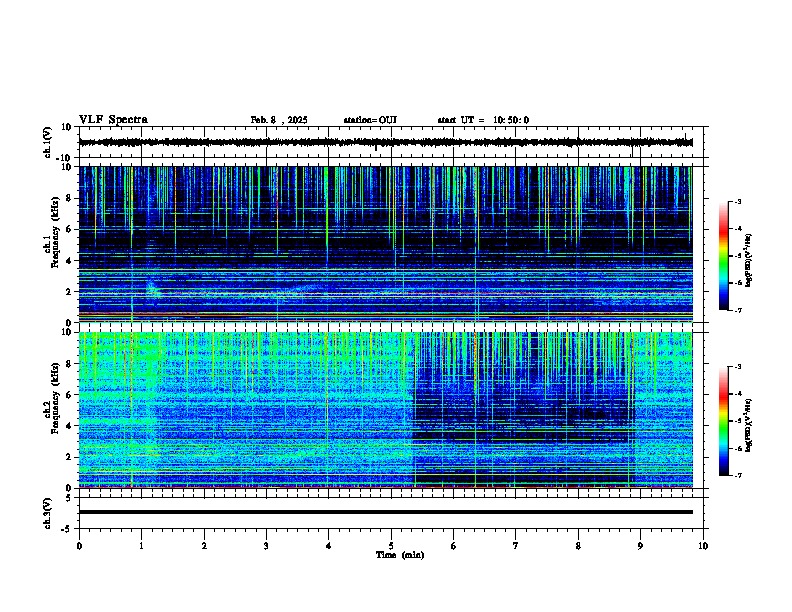This screenshot has width=792, height=612.
Task: Click the ch.1 "Frequency (kHz)" axis label
Action: pyautogui.click(x=55, y=233)
